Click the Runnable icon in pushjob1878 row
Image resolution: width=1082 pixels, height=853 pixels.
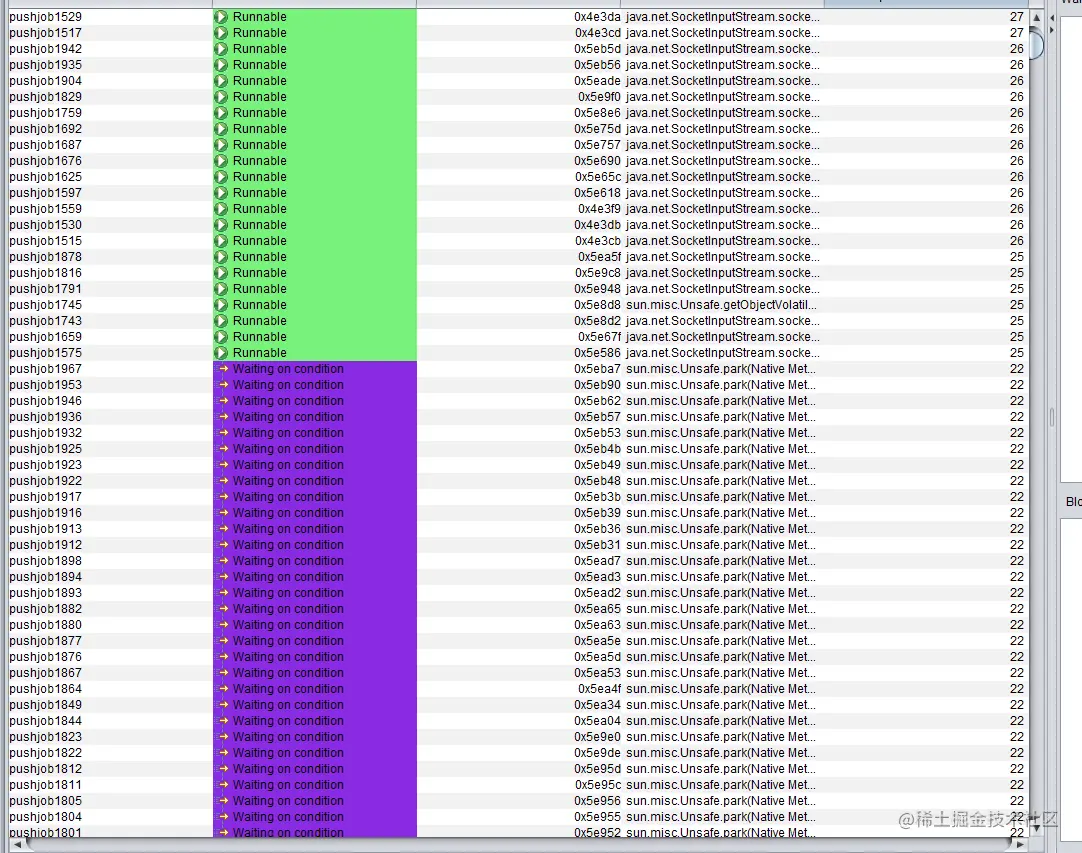pos(221,257)
